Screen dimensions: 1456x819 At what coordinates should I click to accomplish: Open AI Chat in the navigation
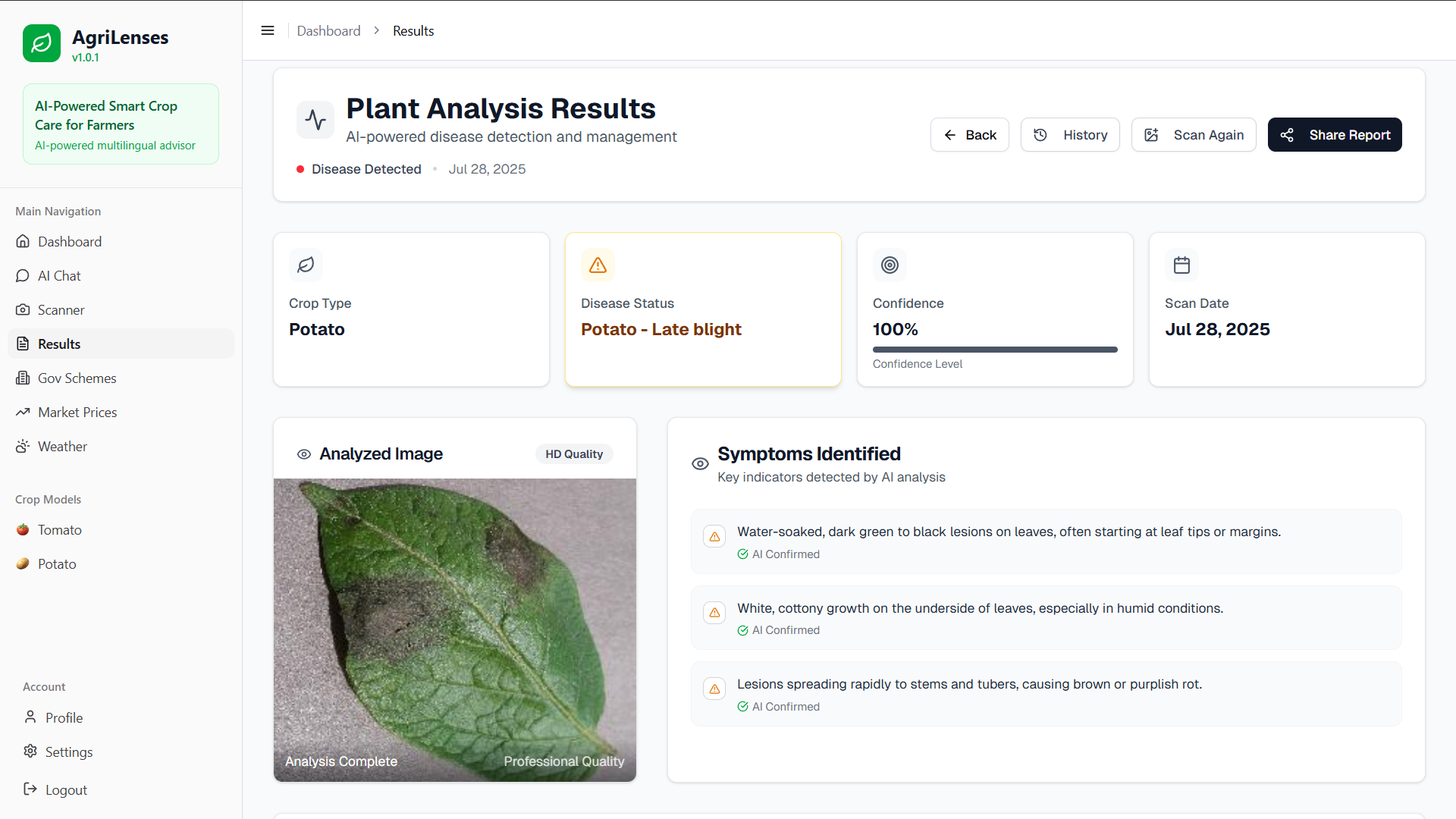121,275
